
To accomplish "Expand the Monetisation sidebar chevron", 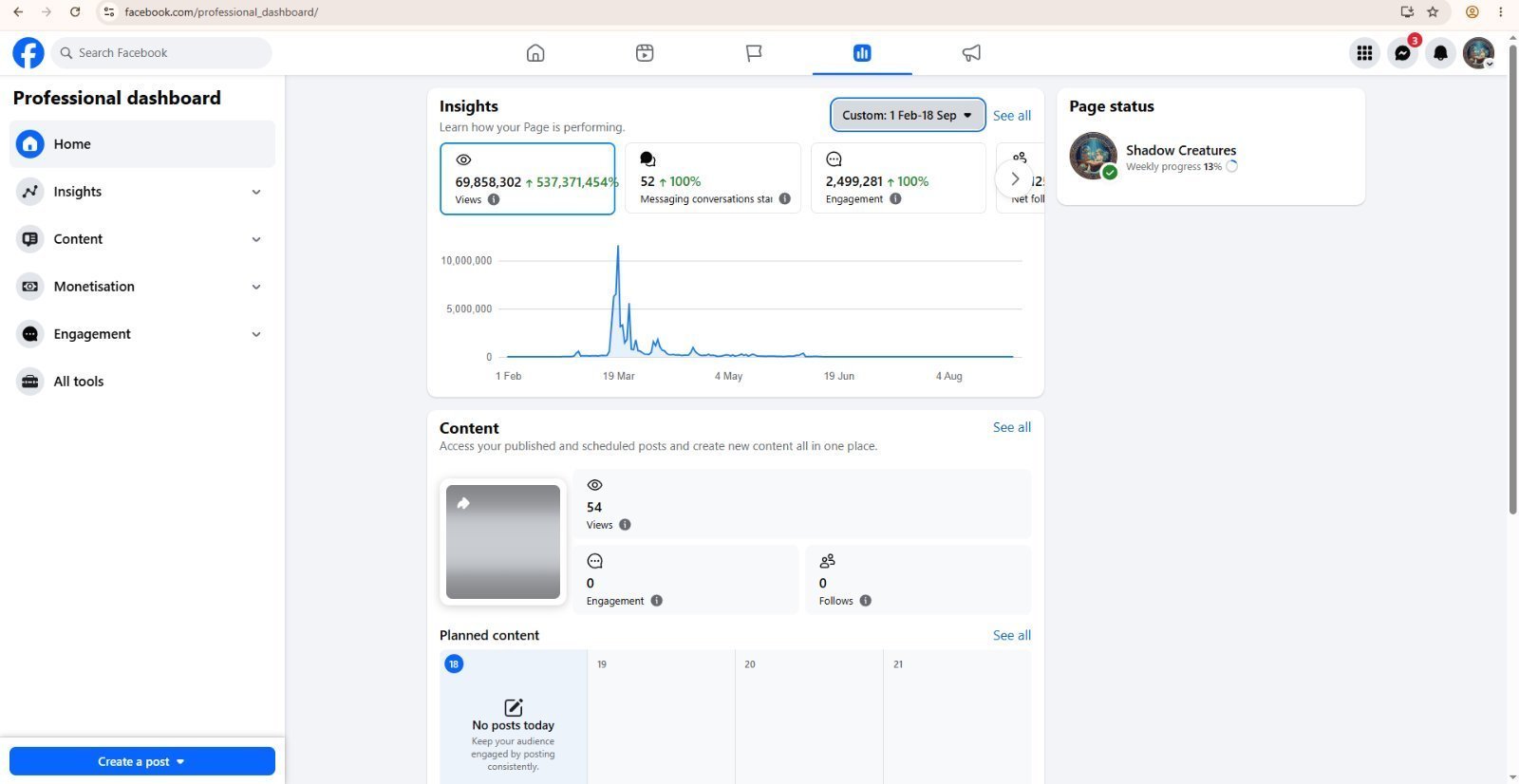I will (256, 287).
